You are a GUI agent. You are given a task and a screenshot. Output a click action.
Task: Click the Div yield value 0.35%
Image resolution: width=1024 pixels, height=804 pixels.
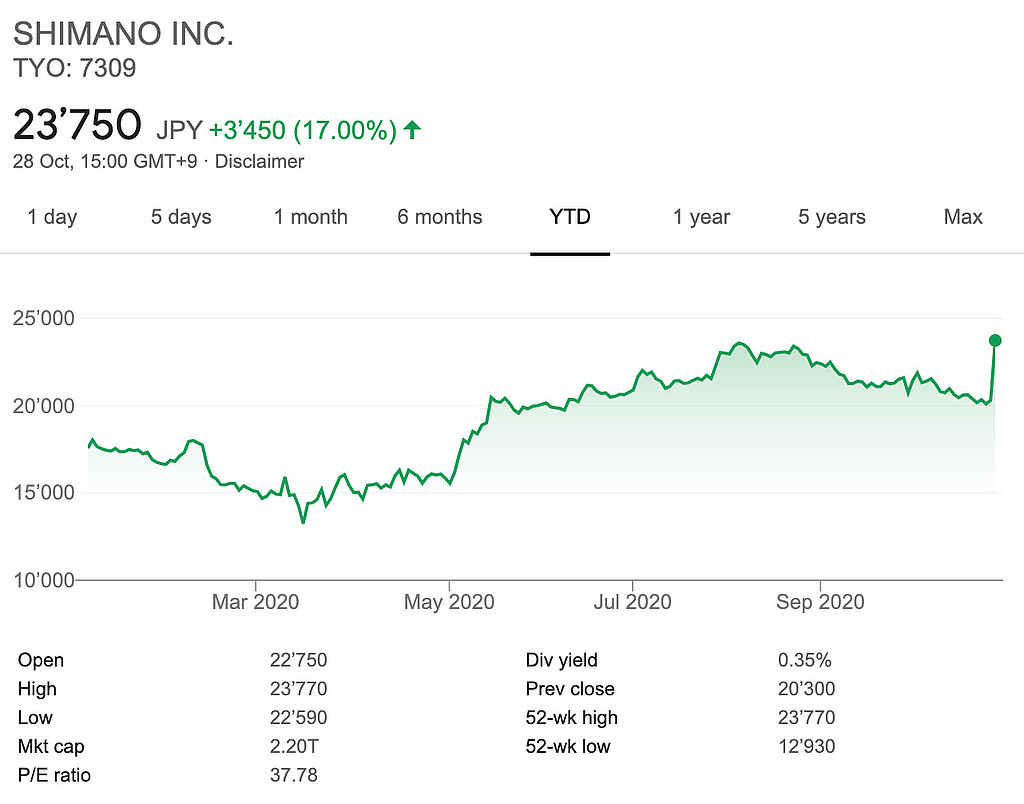coord(804,660)
